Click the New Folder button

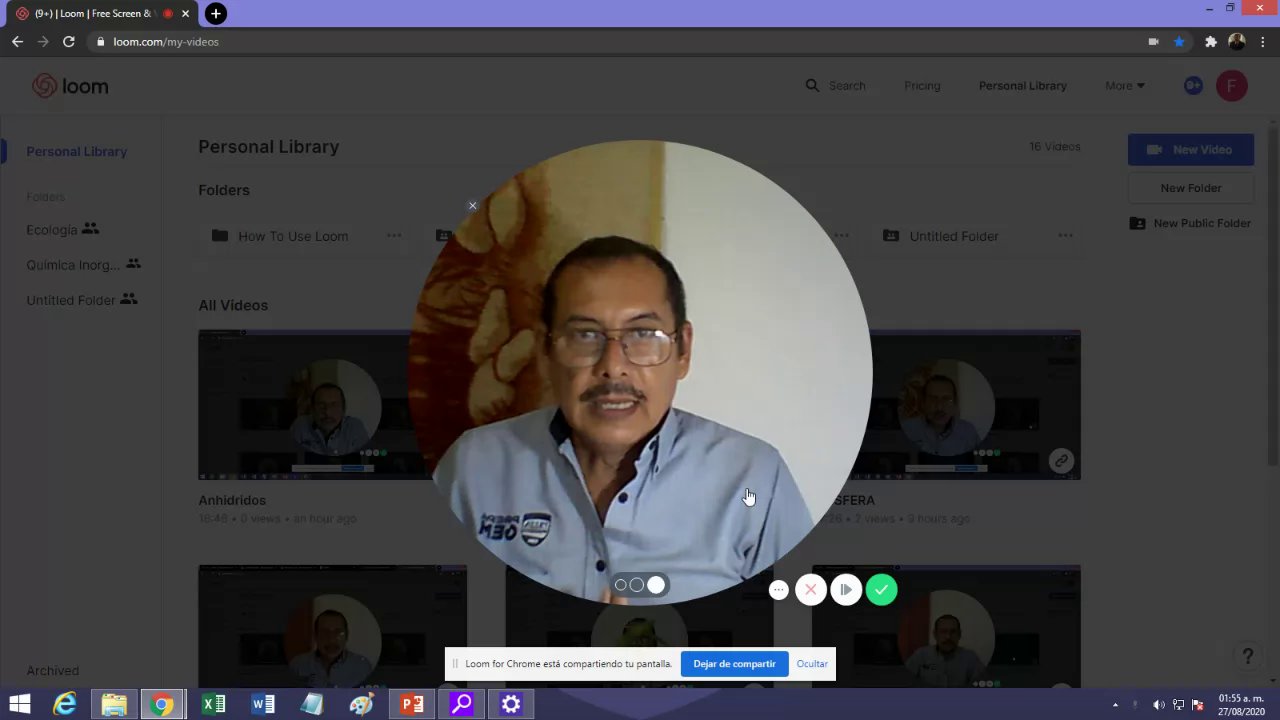point(1191,188)
